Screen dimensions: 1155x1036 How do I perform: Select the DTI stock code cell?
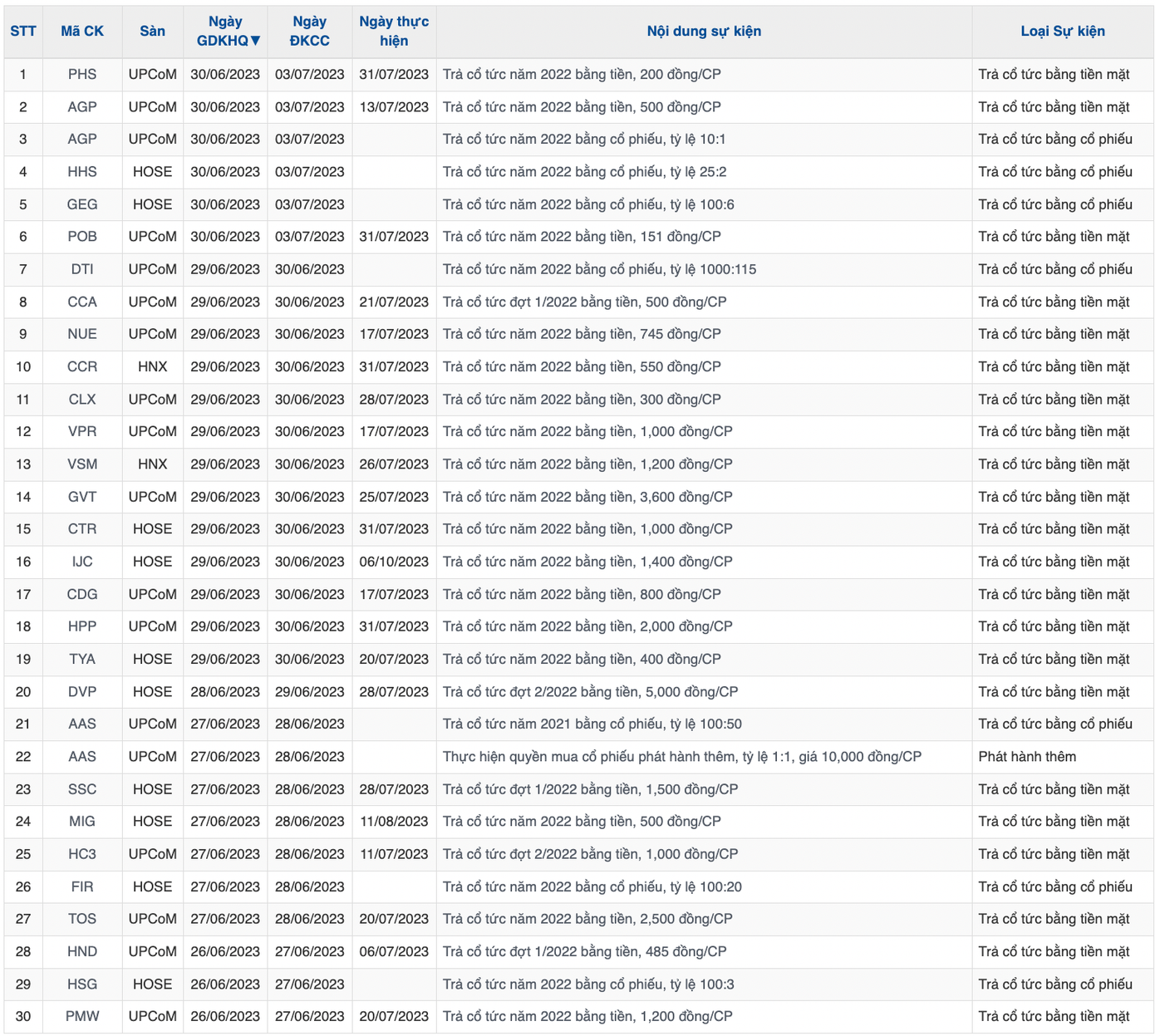82,269
